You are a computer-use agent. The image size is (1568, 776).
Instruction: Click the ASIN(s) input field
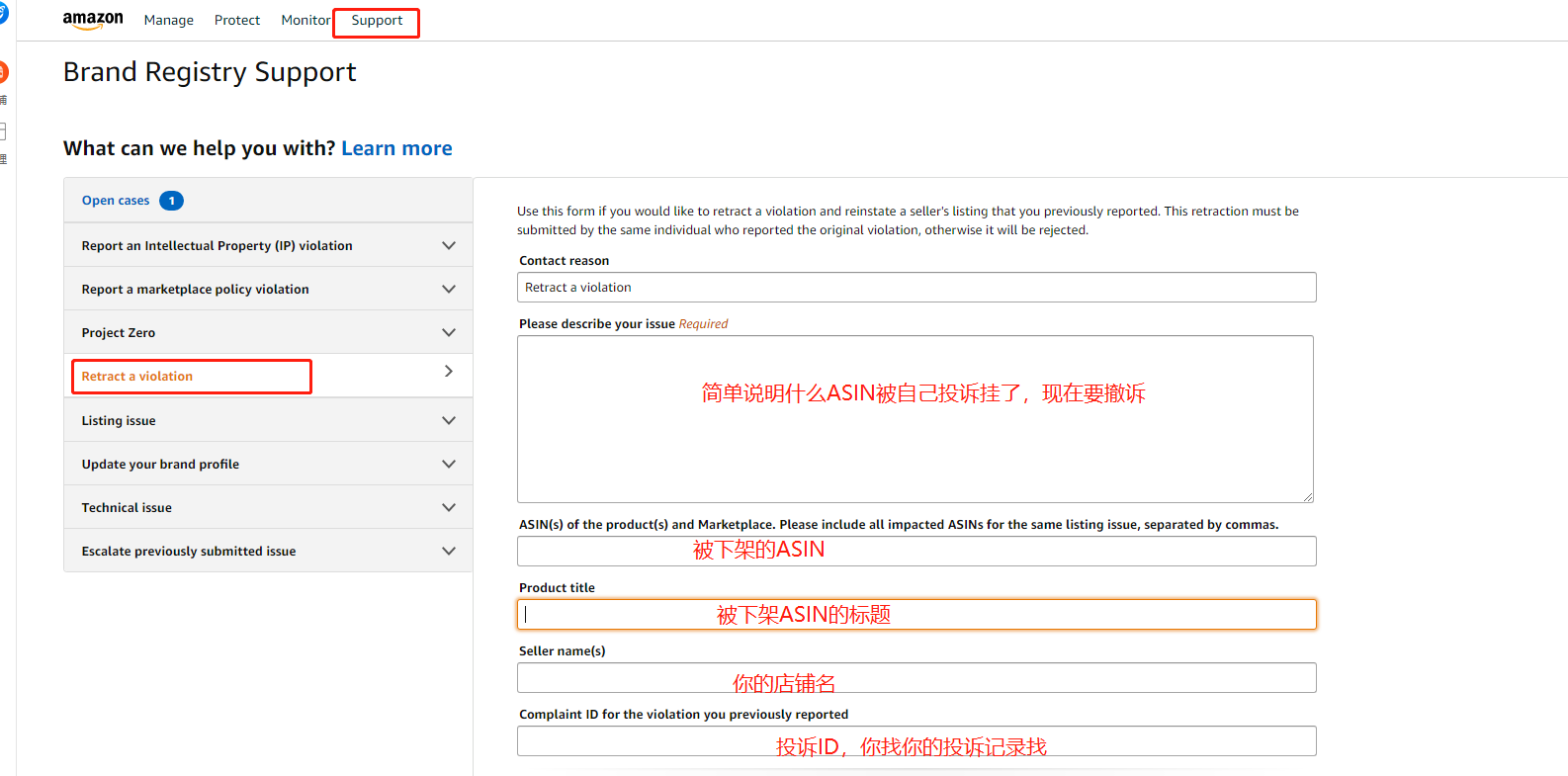pos(916,552)
